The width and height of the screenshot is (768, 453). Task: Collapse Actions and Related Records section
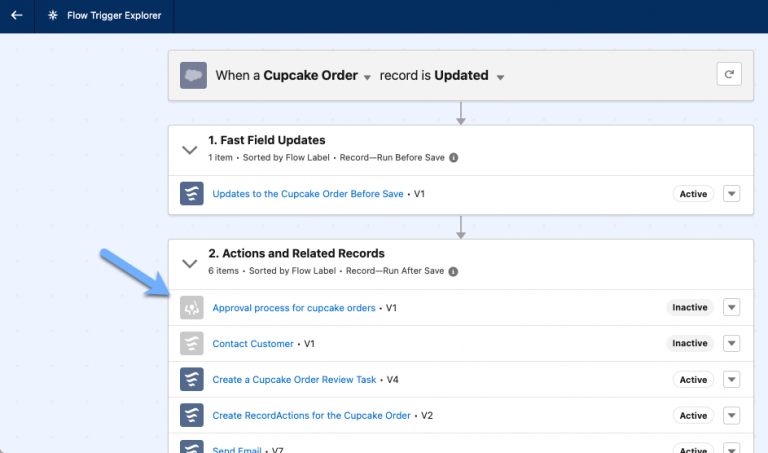click(x=189, y=263)
